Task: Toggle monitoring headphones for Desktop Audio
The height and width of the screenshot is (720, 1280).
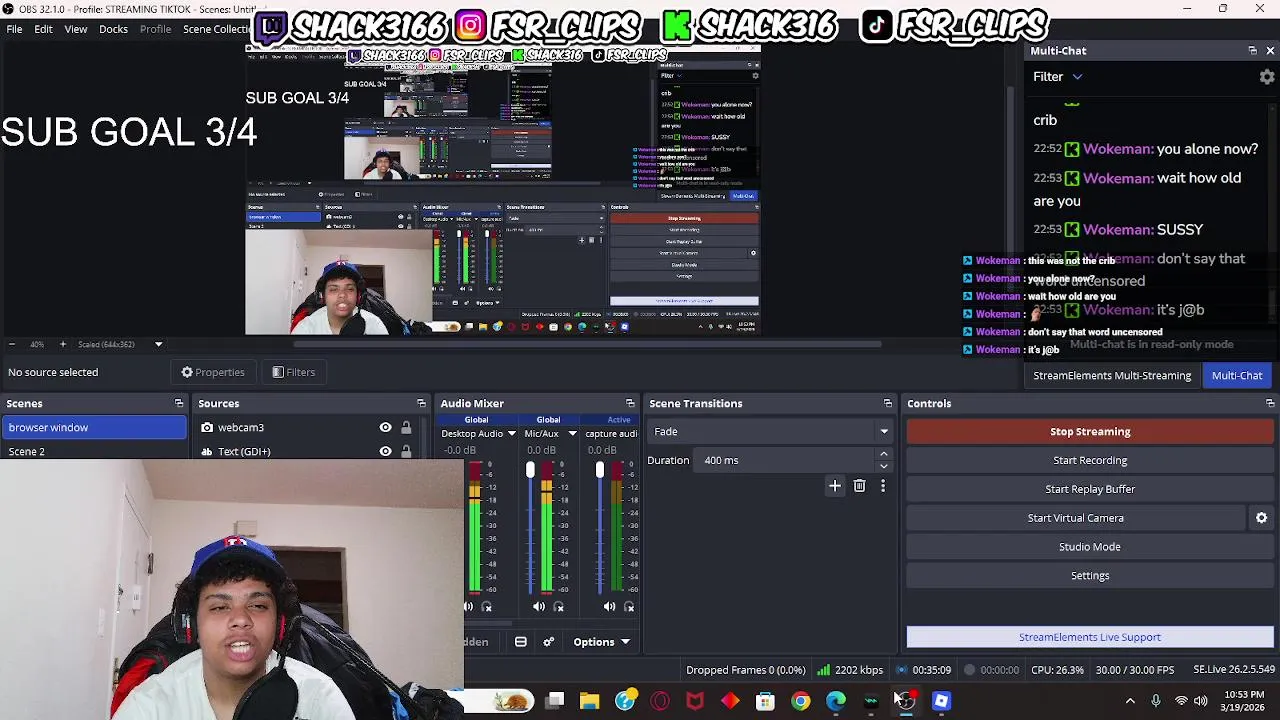Action: pyautogui.click(x=487, y=607)
